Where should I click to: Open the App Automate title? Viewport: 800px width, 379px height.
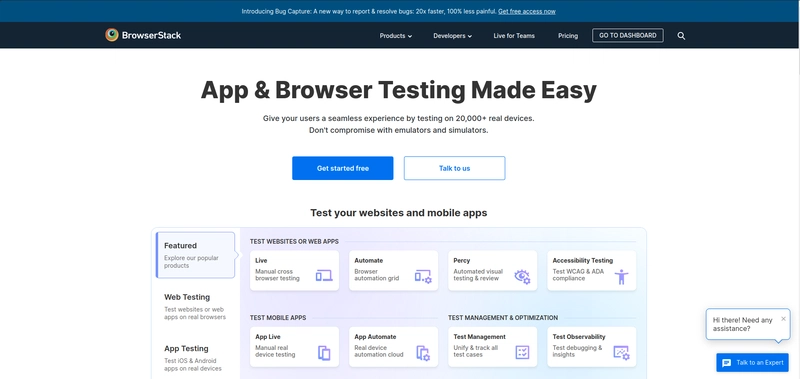375,337
